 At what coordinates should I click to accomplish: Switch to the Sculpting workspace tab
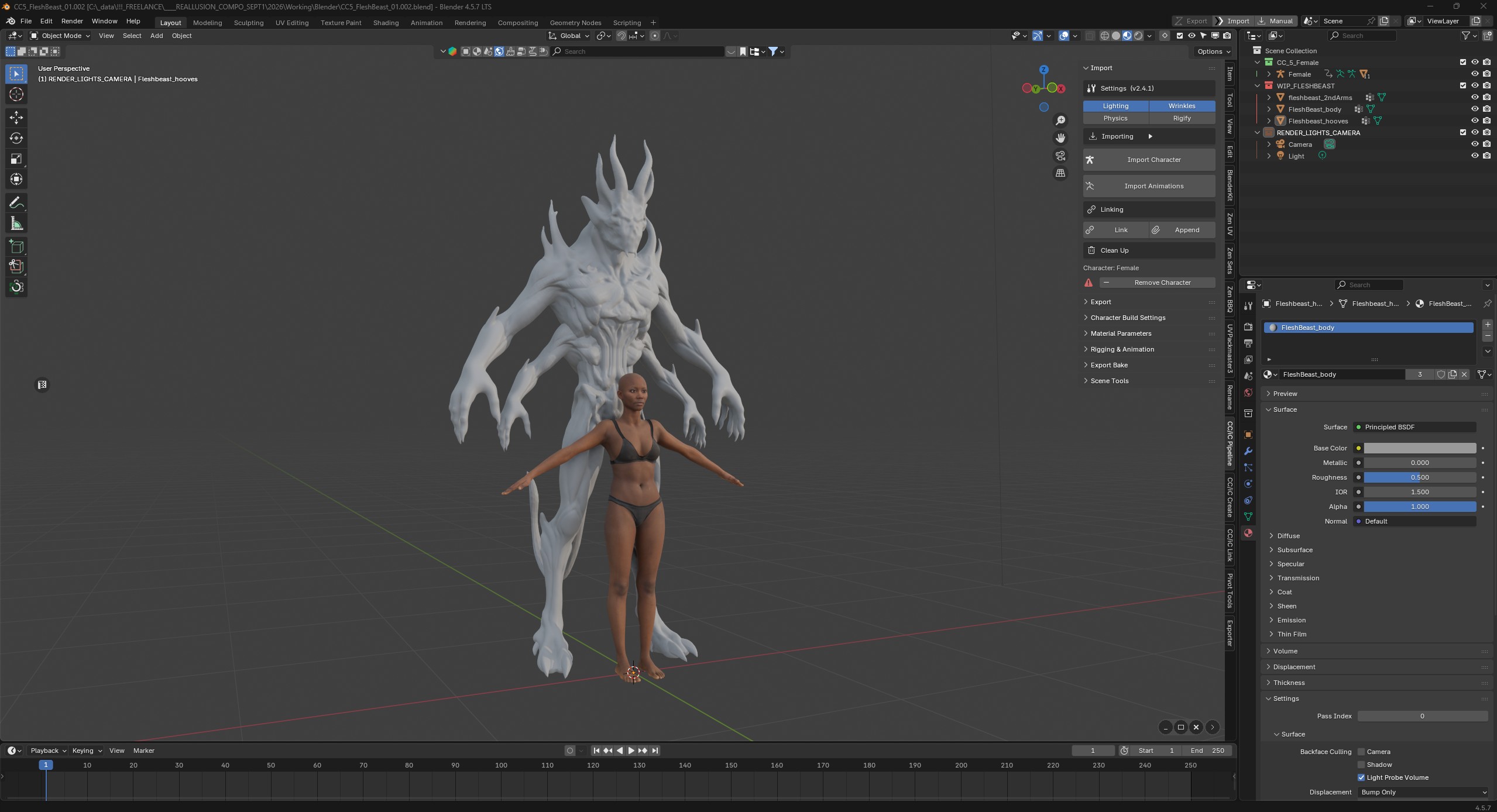click(249, 22)
